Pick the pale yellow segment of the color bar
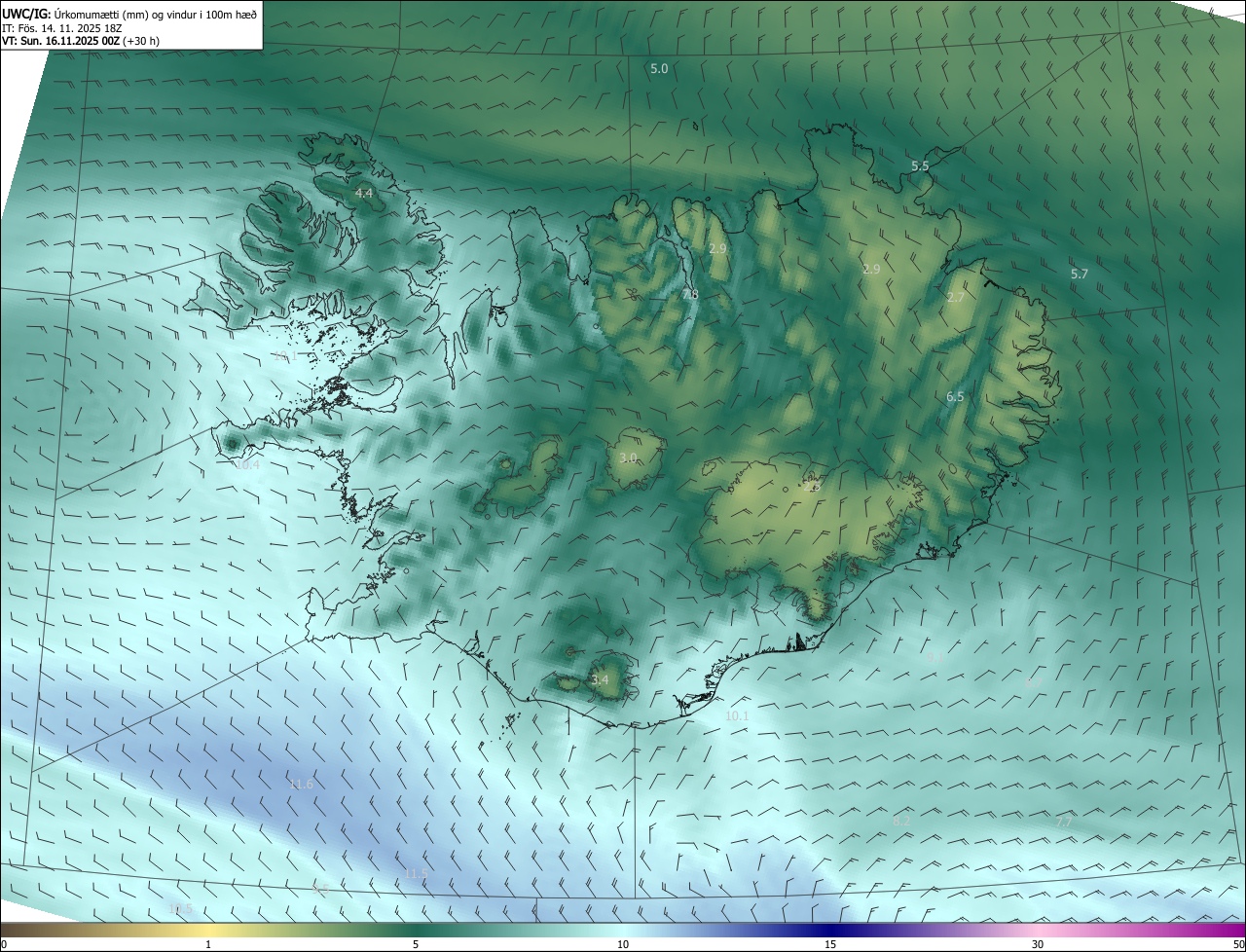 click(208, 930)
